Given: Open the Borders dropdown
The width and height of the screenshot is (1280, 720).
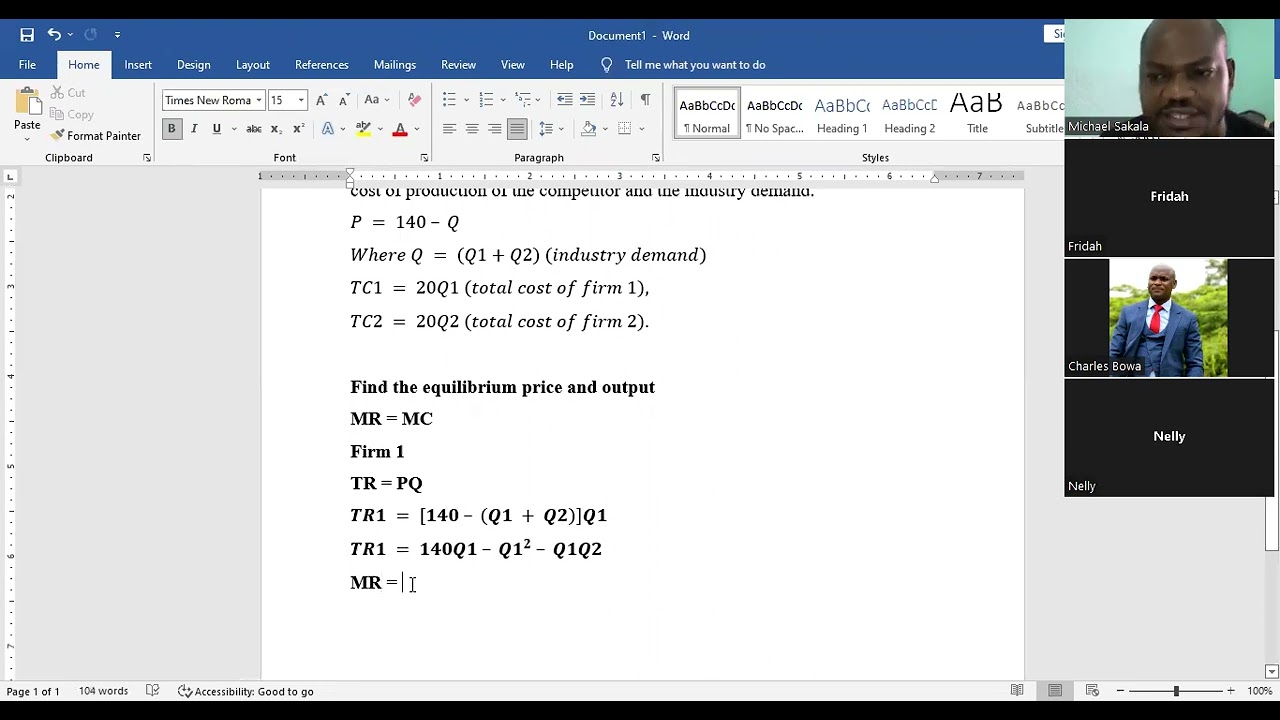Looking at the screenshot, I should point(640,129).
